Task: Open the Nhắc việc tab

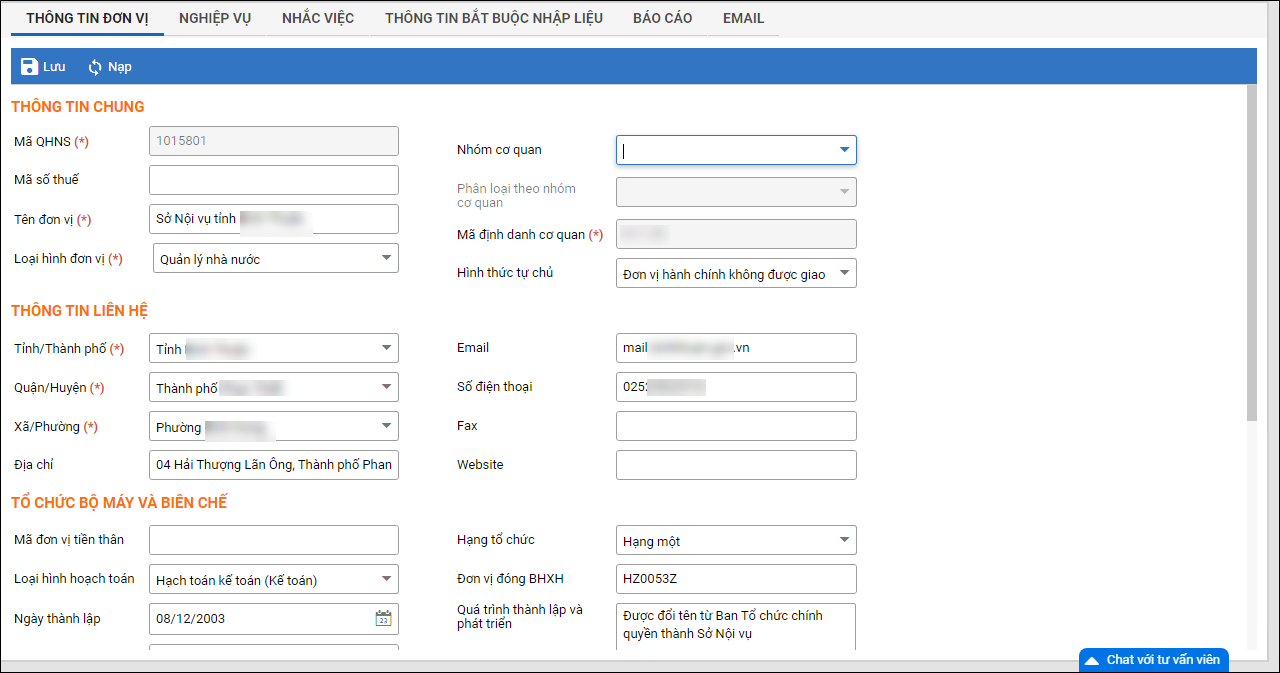Action: click(x=318, y=18)
